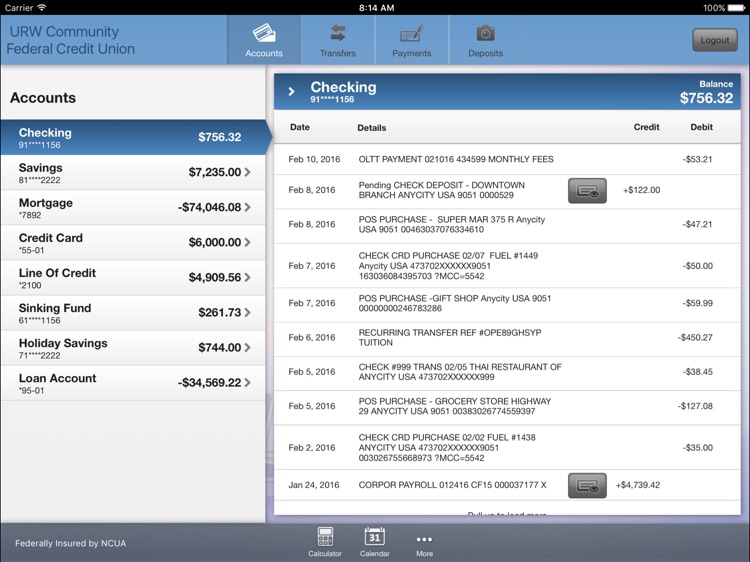This screenshot has width=750, height=562.
Task: Open the OLTT PAYMENT MONTHLY FEES transaction
Action: point(507,159)
